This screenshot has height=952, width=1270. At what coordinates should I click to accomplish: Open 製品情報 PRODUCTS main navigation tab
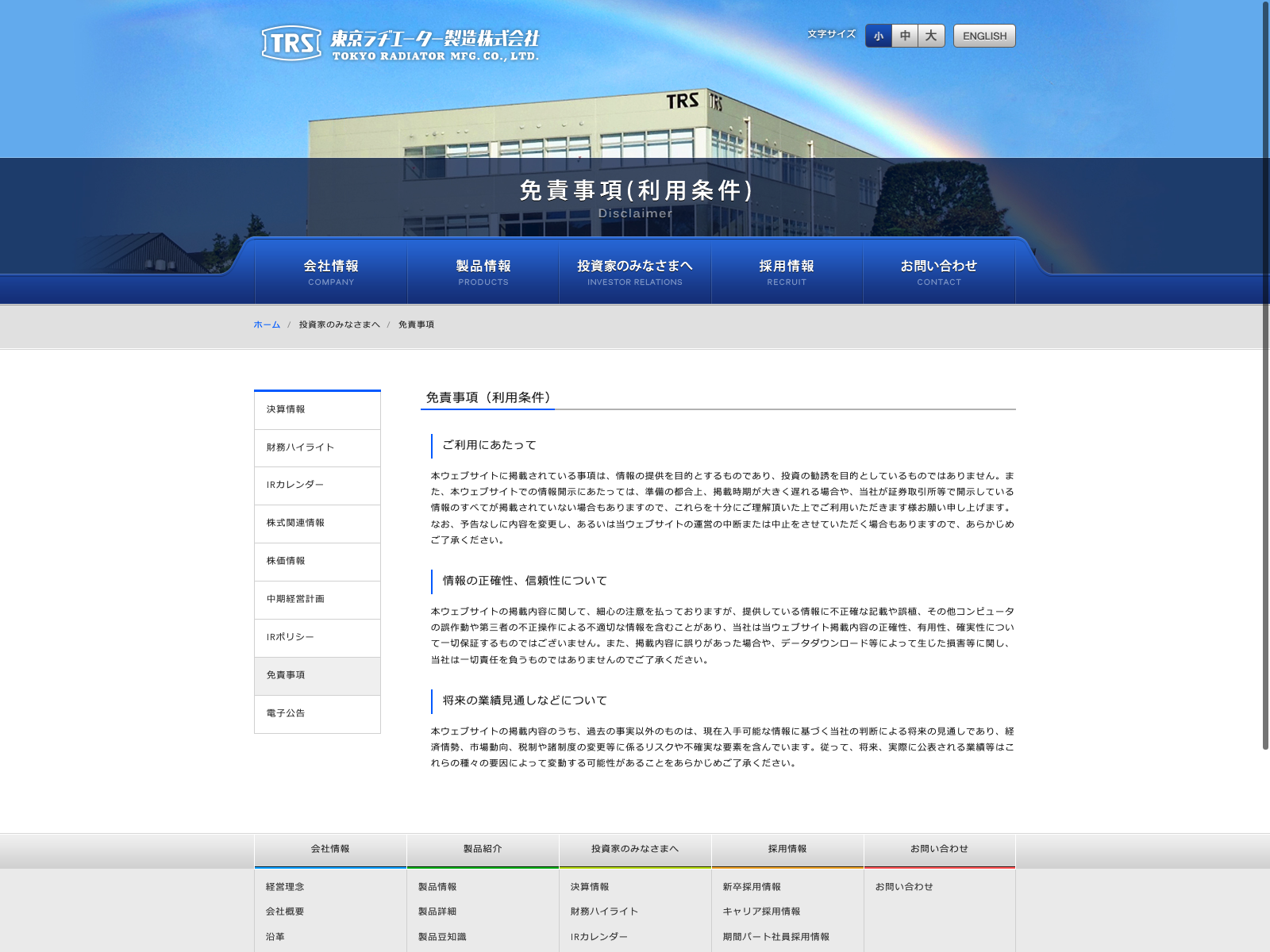click(483, 271)
